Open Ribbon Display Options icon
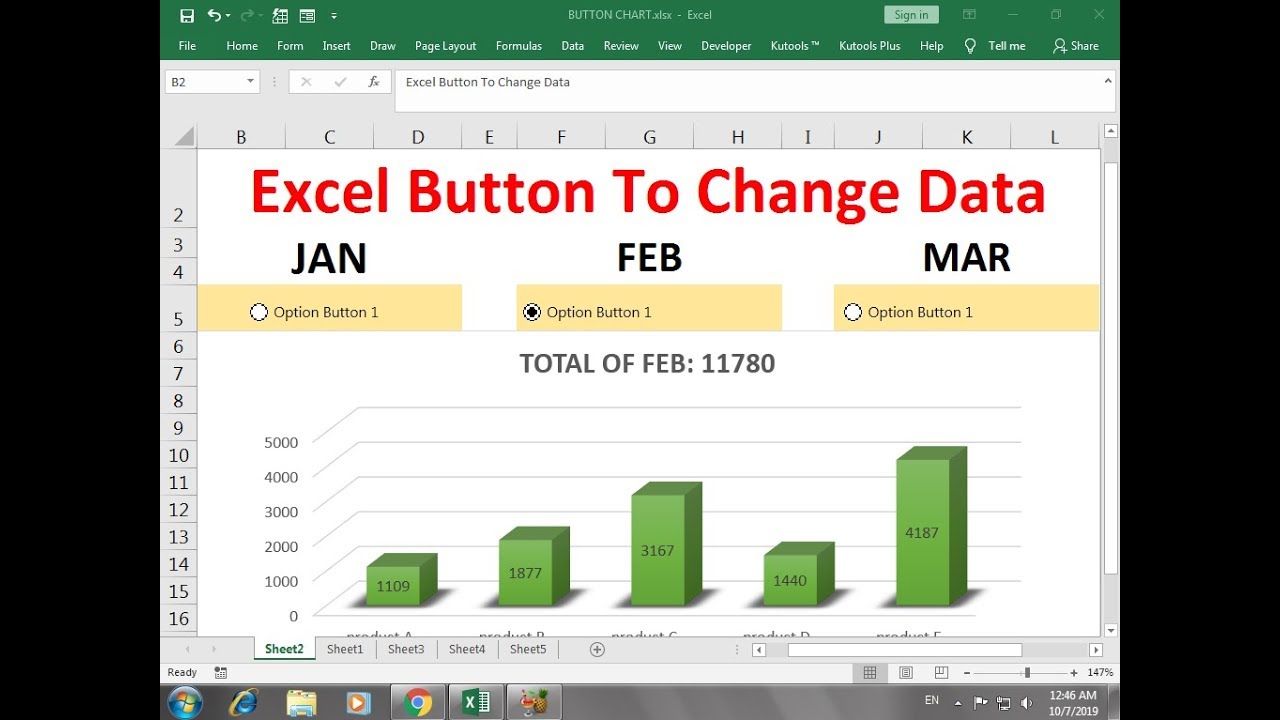The image size is (1280, 720). 969,15
